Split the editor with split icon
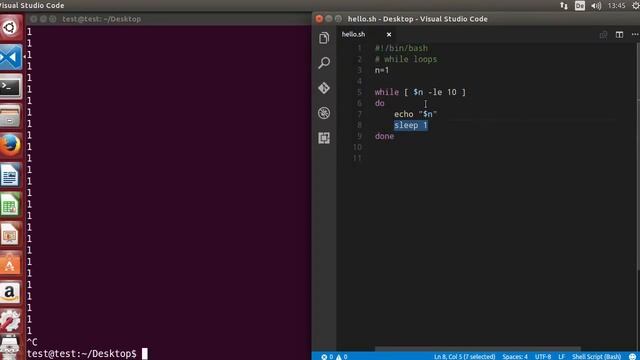Image resolution: width=640 pixels, height=360 pixels. [619, 35]
